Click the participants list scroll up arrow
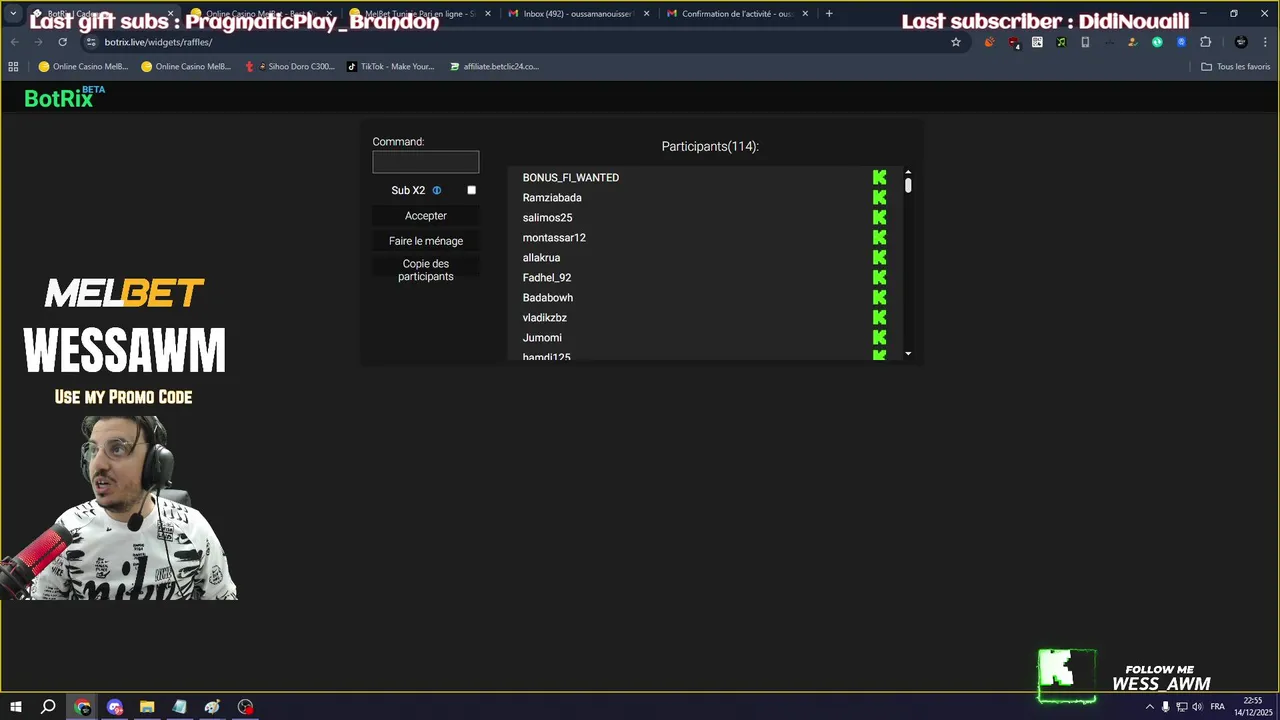Image resolution: width=1280 pixels, height=720 pixels. click(908, 172)
